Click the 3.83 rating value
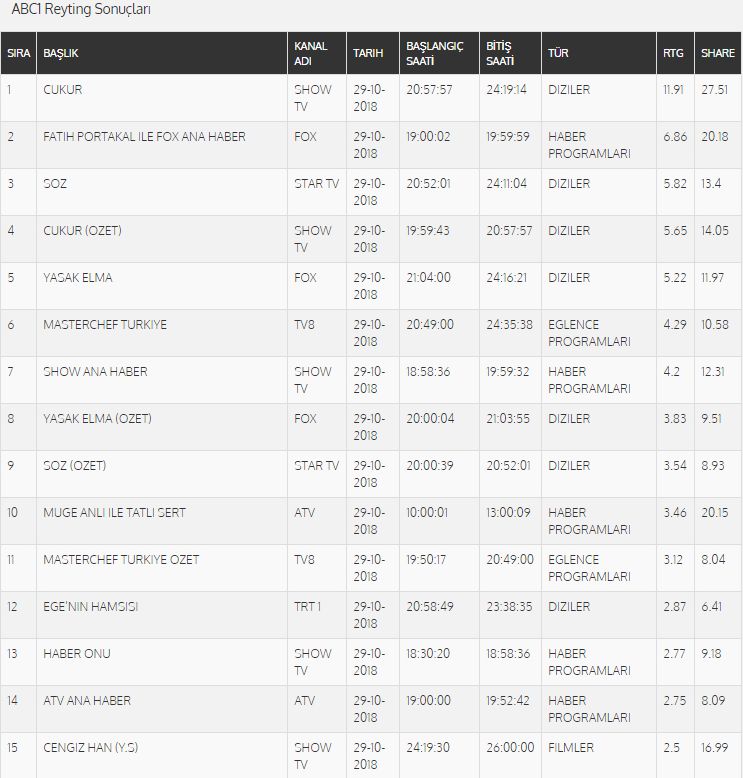 point(675,419)
